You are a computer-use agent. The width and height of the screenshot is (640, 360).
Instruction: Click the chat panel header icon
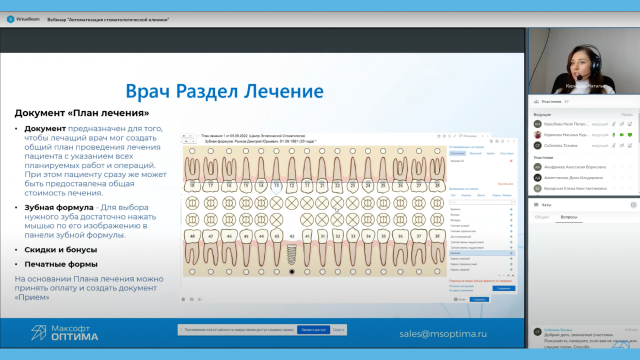point(536,205)
